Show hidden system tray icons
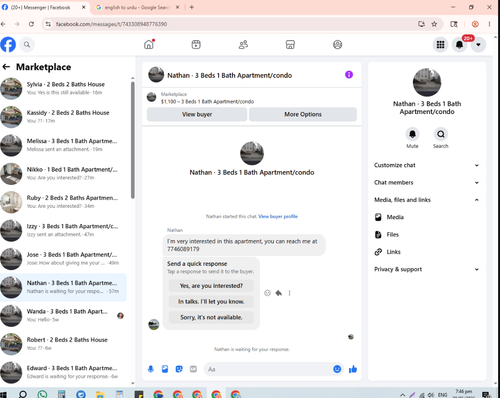This screenshot has height=398, width=500. [x=402, y=395]
